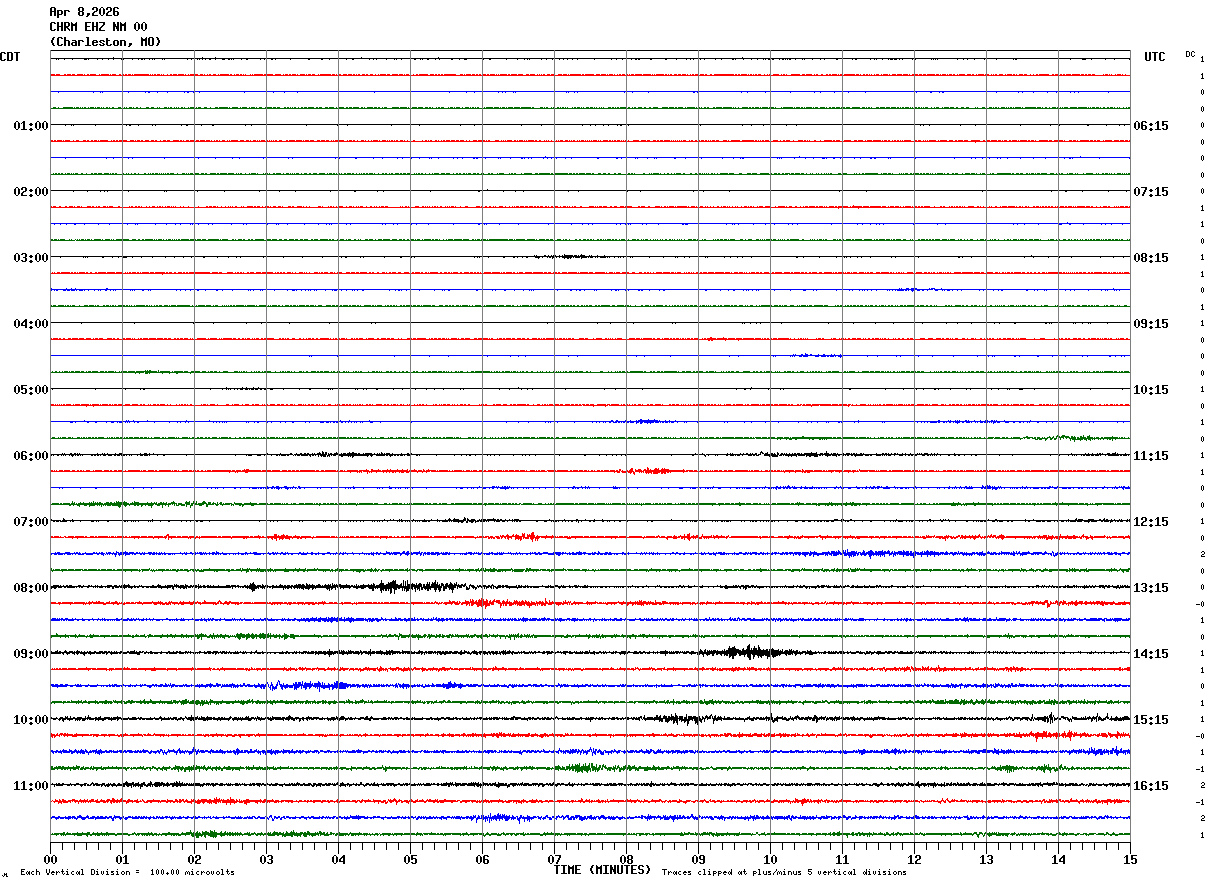1210x886 pixels.
Task: Click the 16:15 UTC time label
Action: tap(1151, 786)
